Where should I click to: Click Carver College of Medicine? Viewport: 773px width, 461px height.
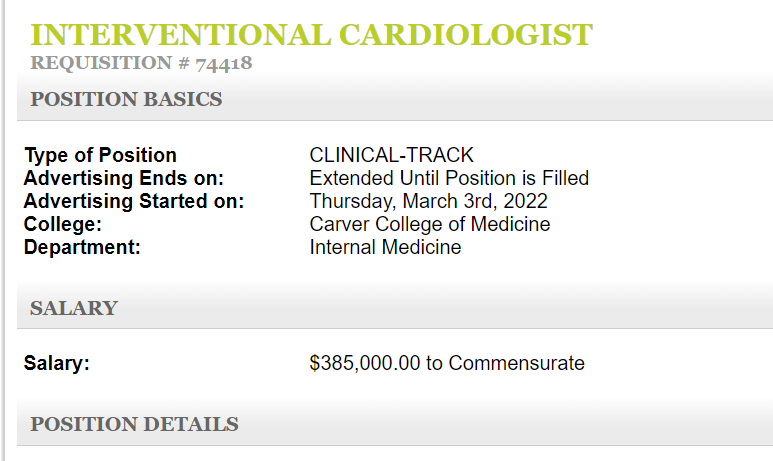pos(429,224)
